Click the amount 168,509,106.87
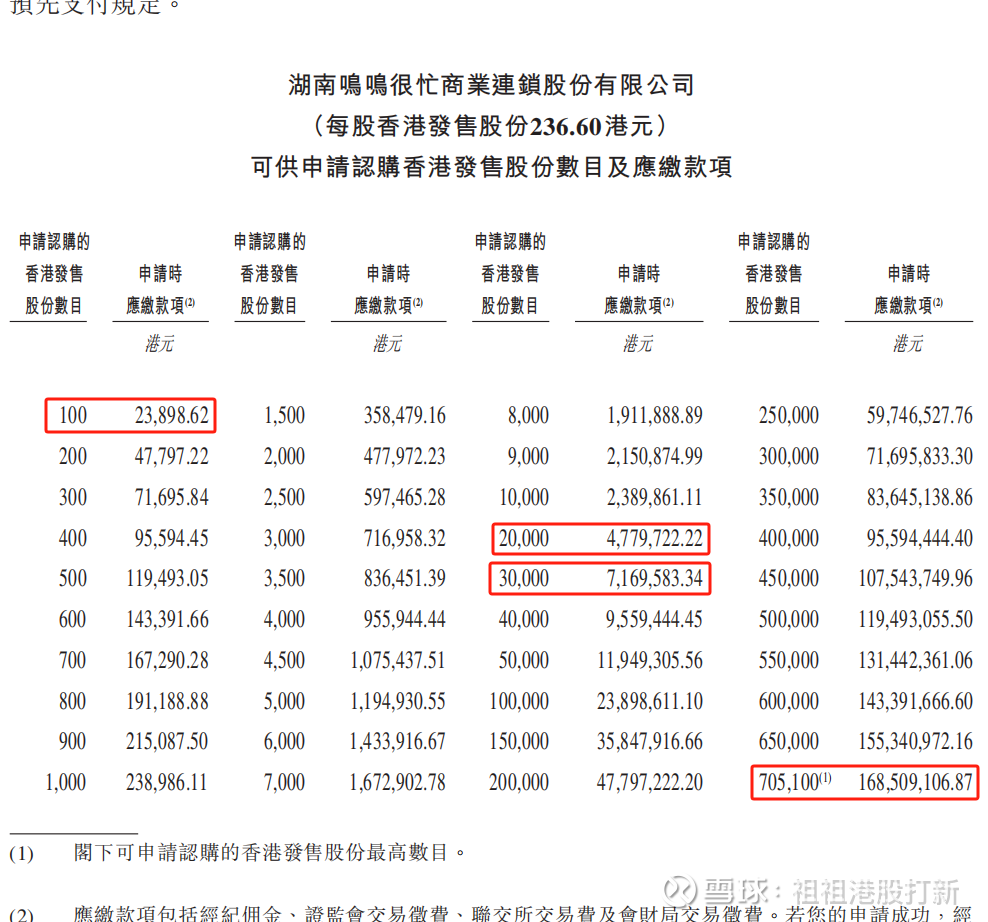Image resolution: width=988 pixels, height=922 pixels. tap(916, 783)
